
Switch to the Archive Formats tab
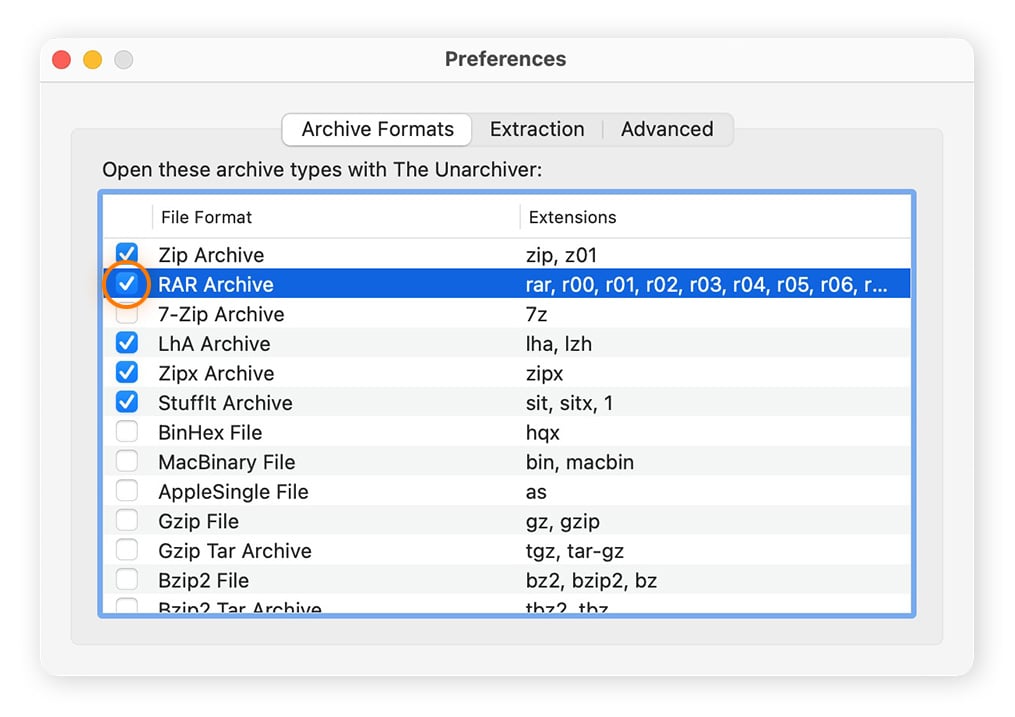(377, 129)
